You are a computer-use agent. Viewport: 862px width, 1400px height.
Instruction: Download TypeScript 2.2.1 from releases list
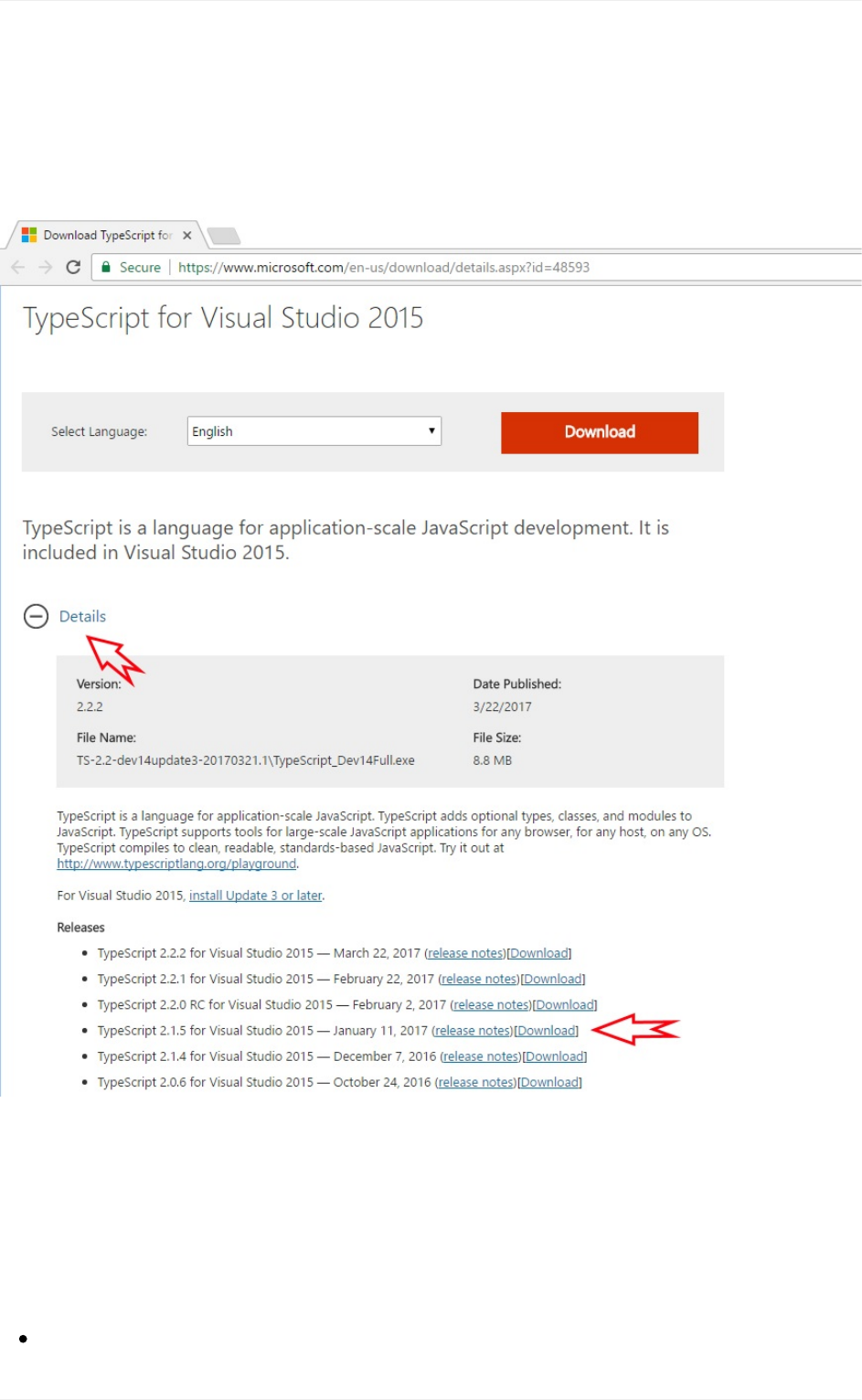click(553, 979)
